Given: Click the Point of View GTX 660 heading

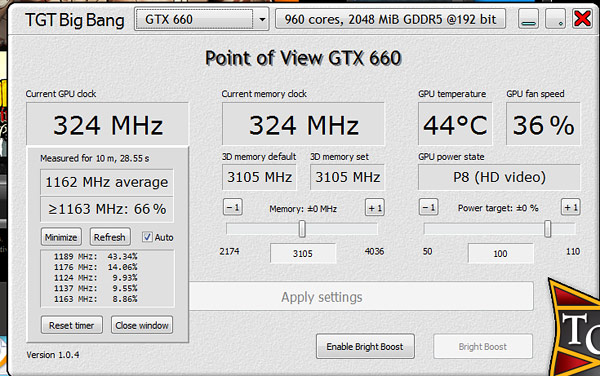Looking at the screenshot, I should 303,58.
